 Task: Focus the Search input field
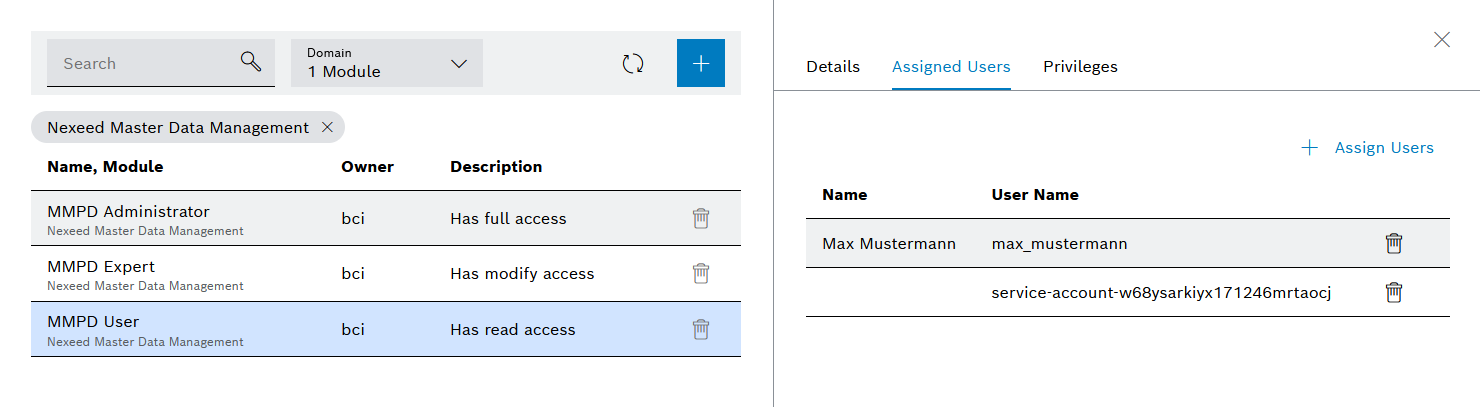point(140,63)
